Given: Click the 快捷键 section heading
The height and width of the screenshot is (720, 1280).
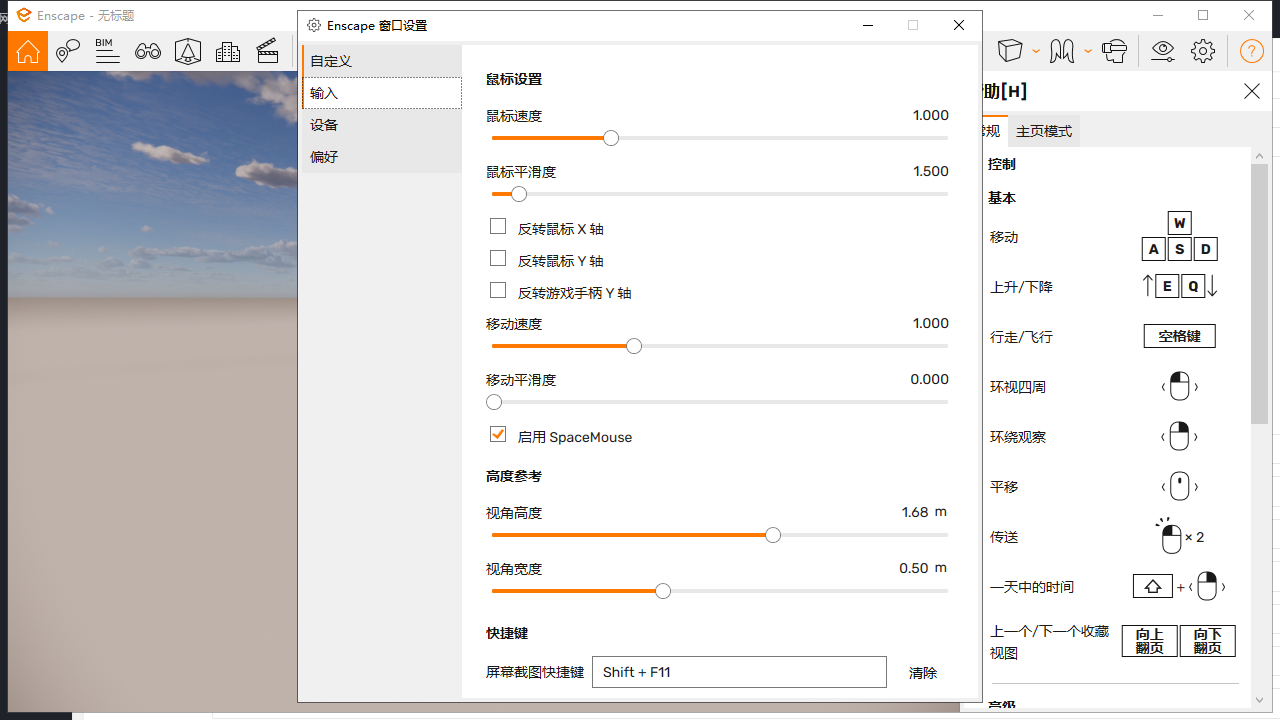Looking at the screenshot, I should (507, 633).
